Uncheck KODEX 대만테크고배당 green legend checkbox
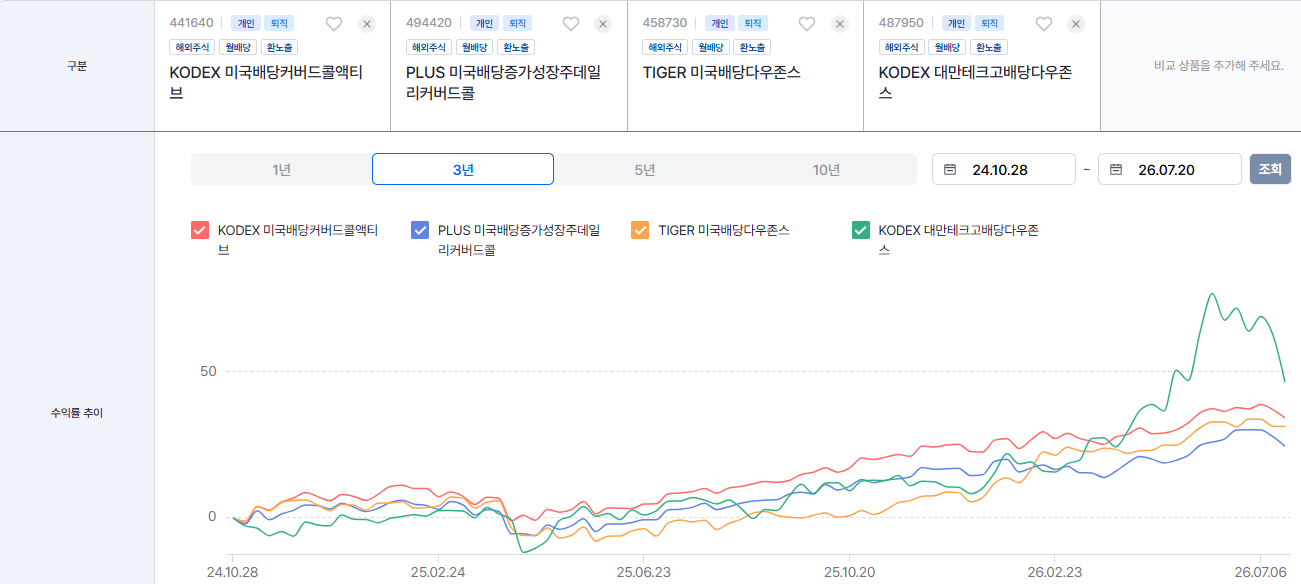Viewport: 1301px width, 584px height. [860, 230]
